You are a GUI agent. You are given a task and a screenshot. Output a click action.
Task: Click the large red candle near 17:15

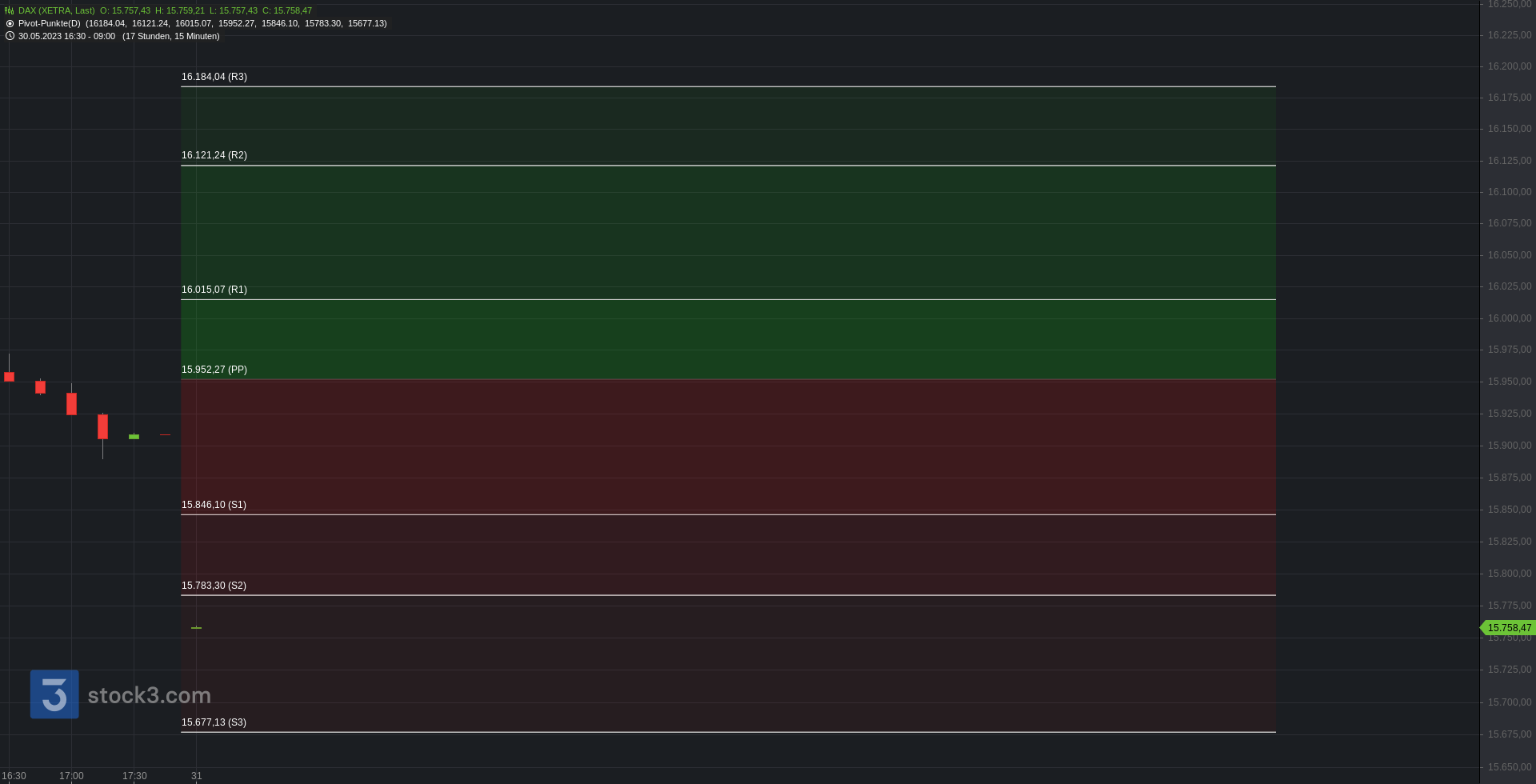[102, 426]
